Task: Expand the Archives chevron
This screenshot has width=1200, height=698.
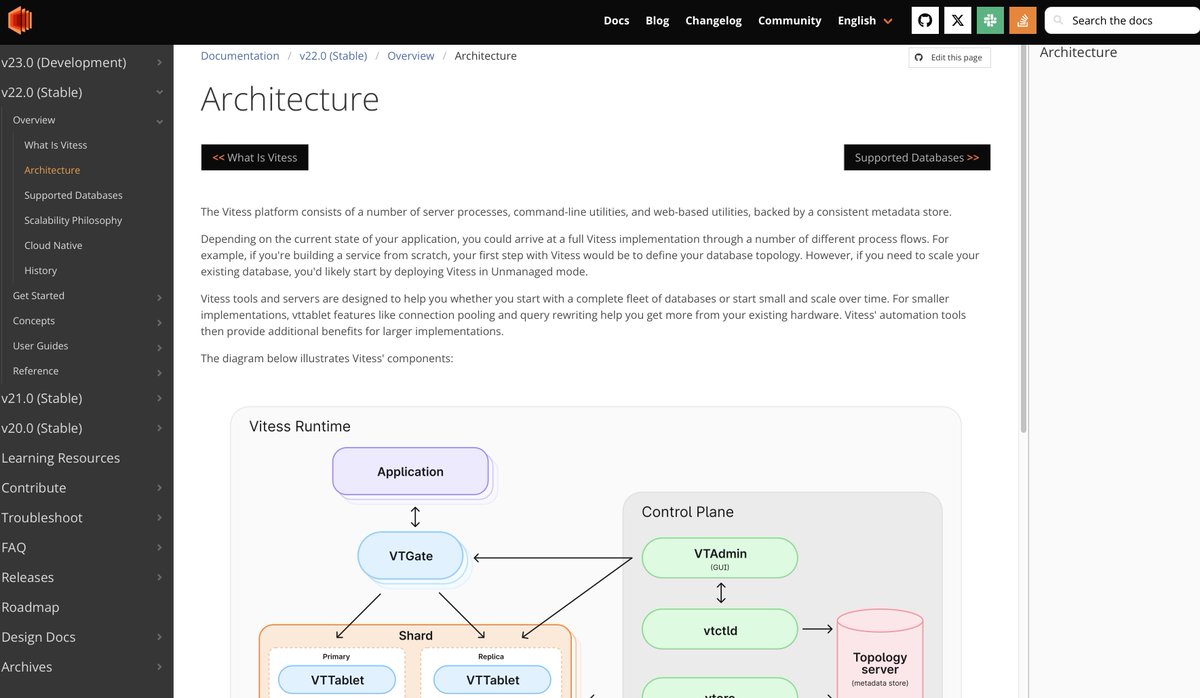Action: point(159,667)
